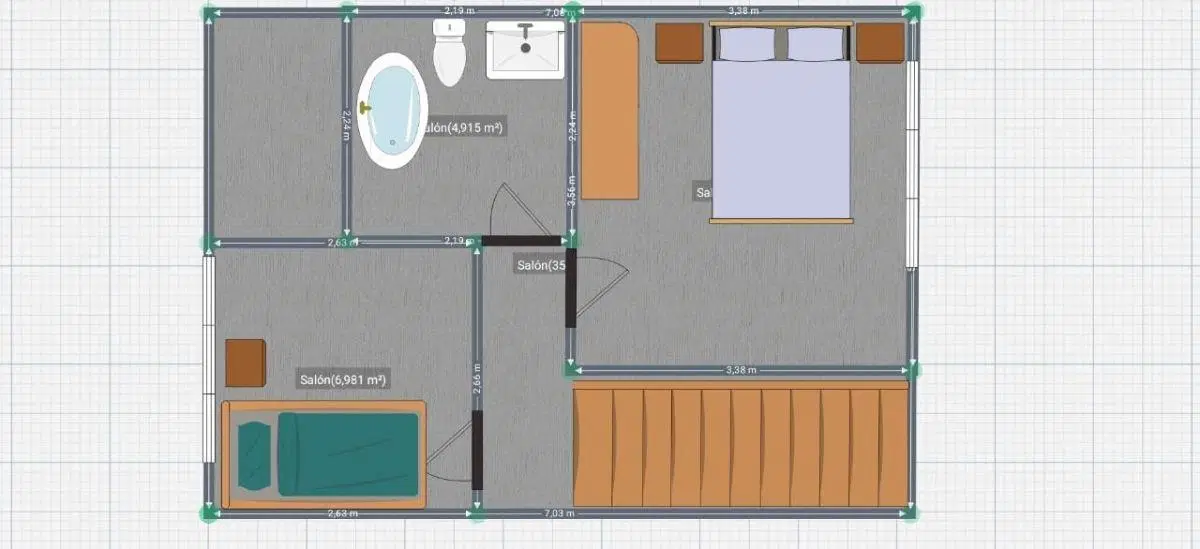Select the toilet in the bathroom
This screenshot has width=1200, height=549.
(x=450, y=52)
